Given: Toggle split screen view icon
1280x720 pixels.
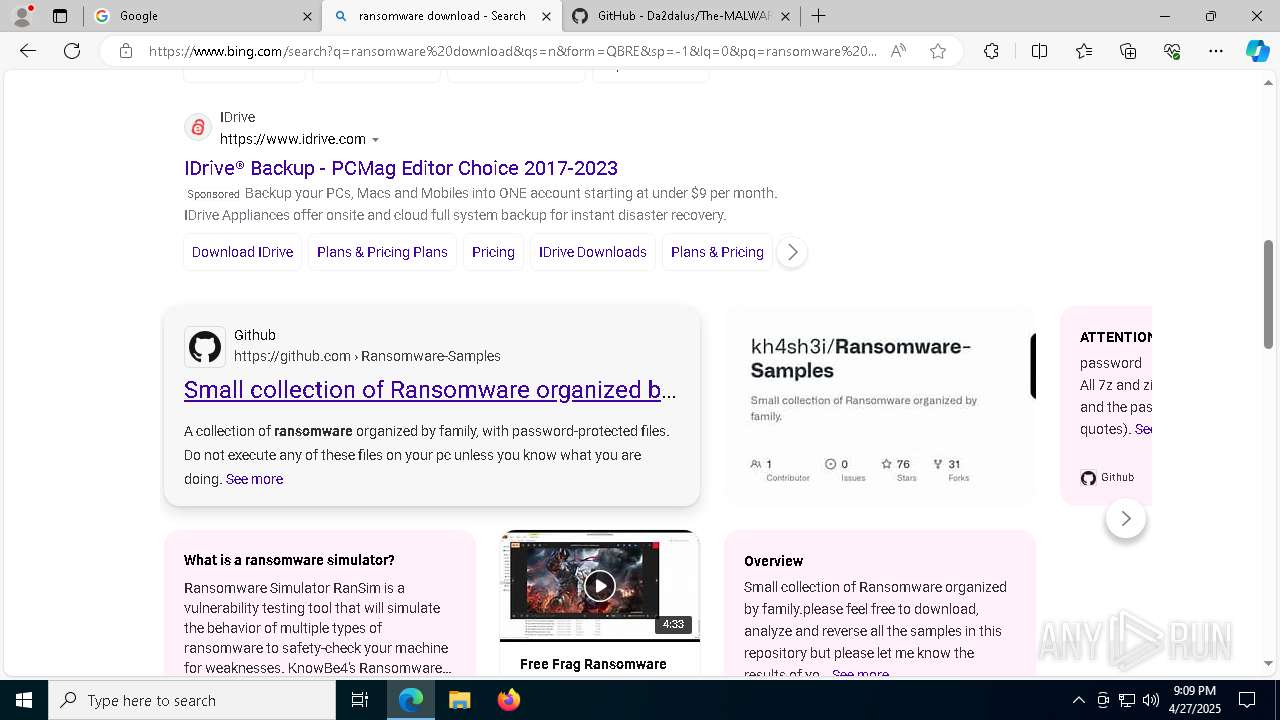Looking at the screenshot, I should coord(1039,51).
